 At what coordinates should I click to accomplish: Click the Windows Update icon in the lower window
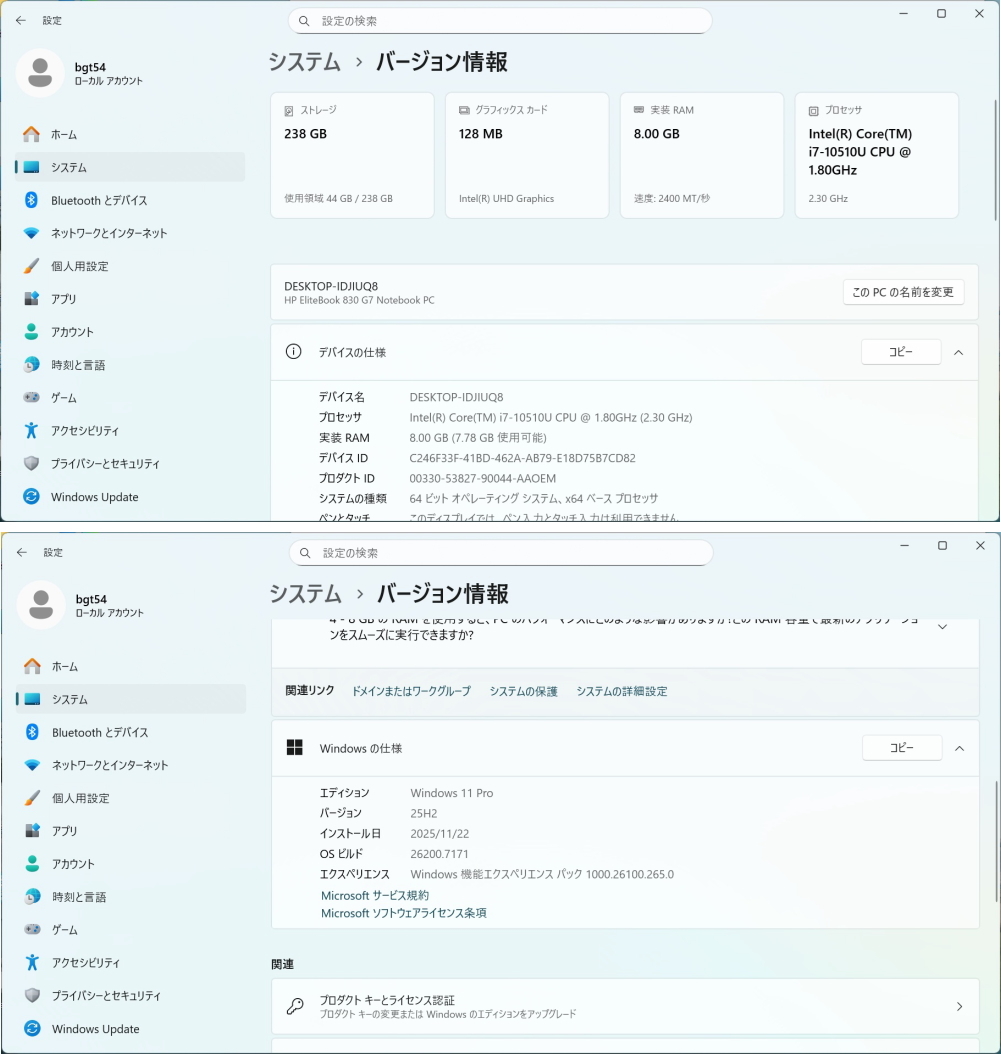click(x=32, y=1029)
